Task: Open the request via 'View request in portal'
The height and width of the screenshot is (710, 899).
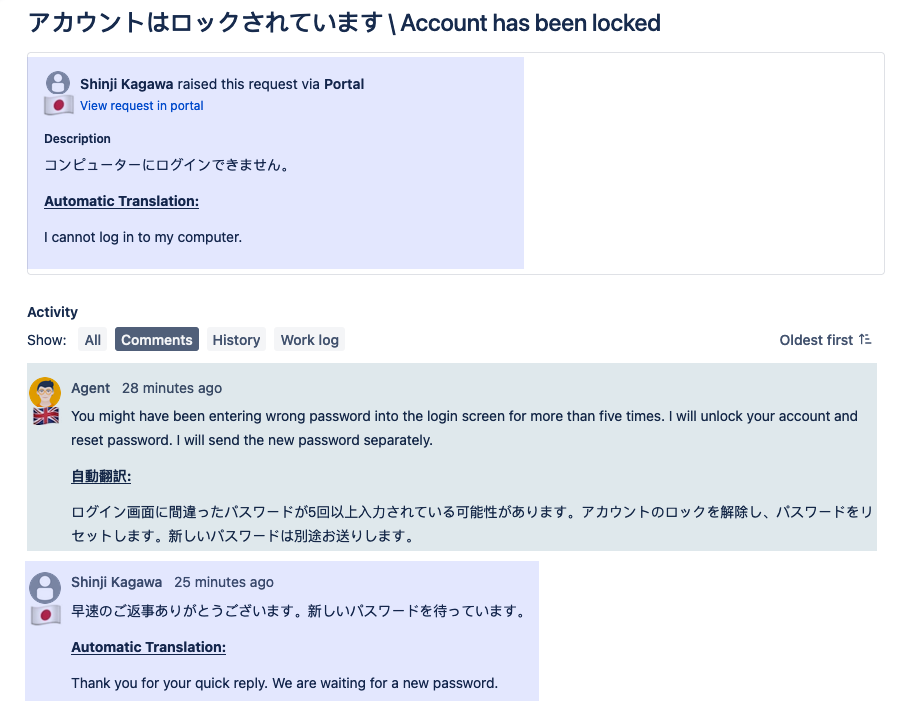Action: [x=141, y=106]
